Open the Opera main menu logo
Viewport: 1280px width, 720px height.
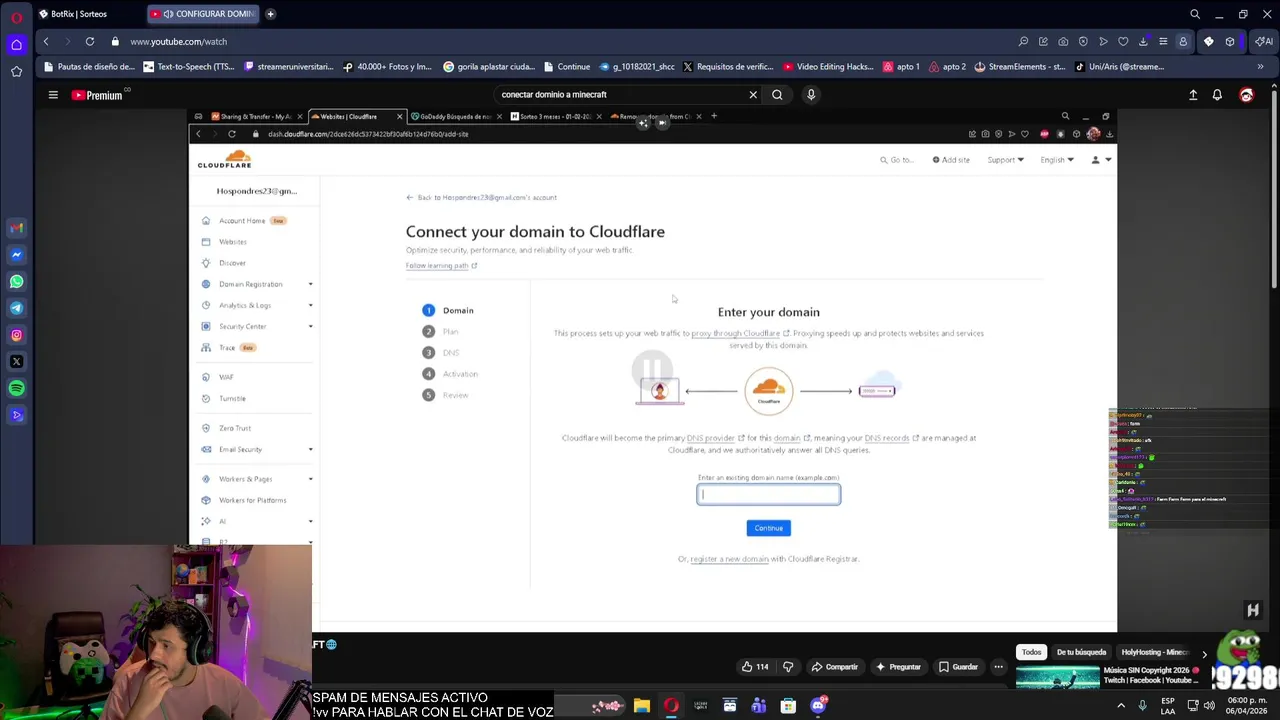[x=16, y=18]
